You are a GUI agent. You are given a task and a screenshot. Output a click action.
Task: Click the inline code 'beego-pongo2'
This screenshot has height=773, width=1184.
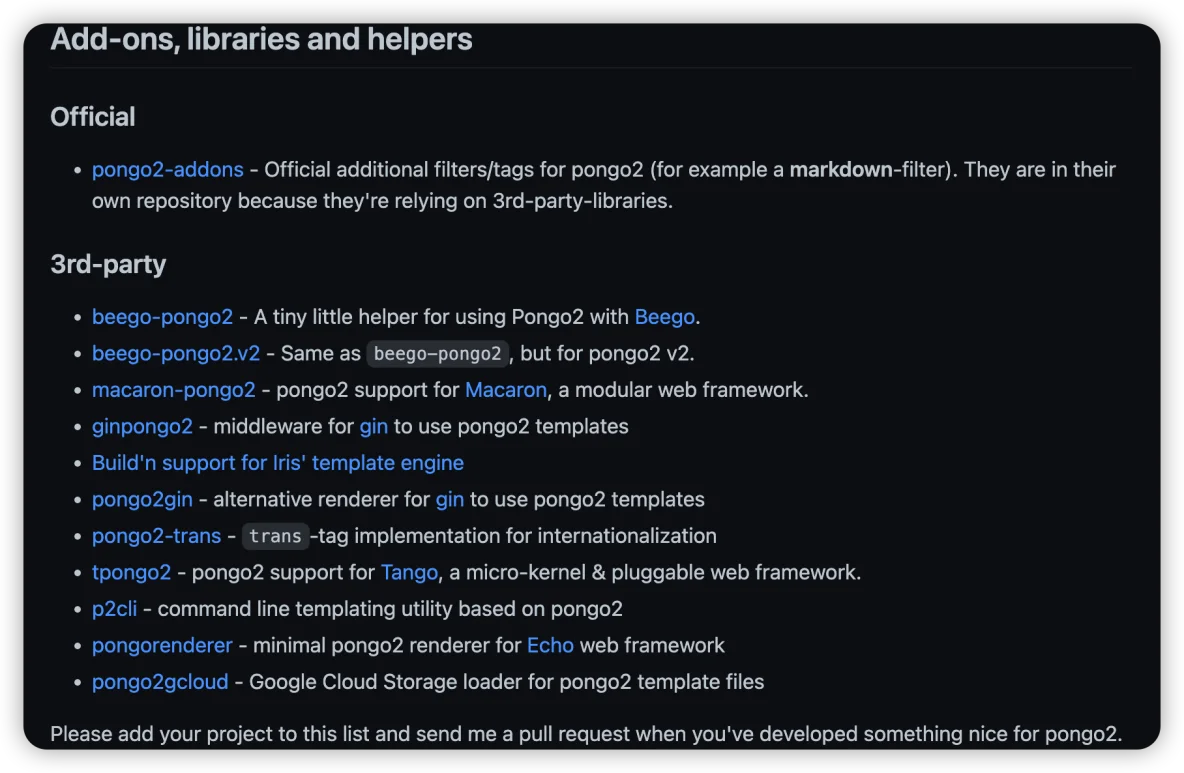point(437,353)
